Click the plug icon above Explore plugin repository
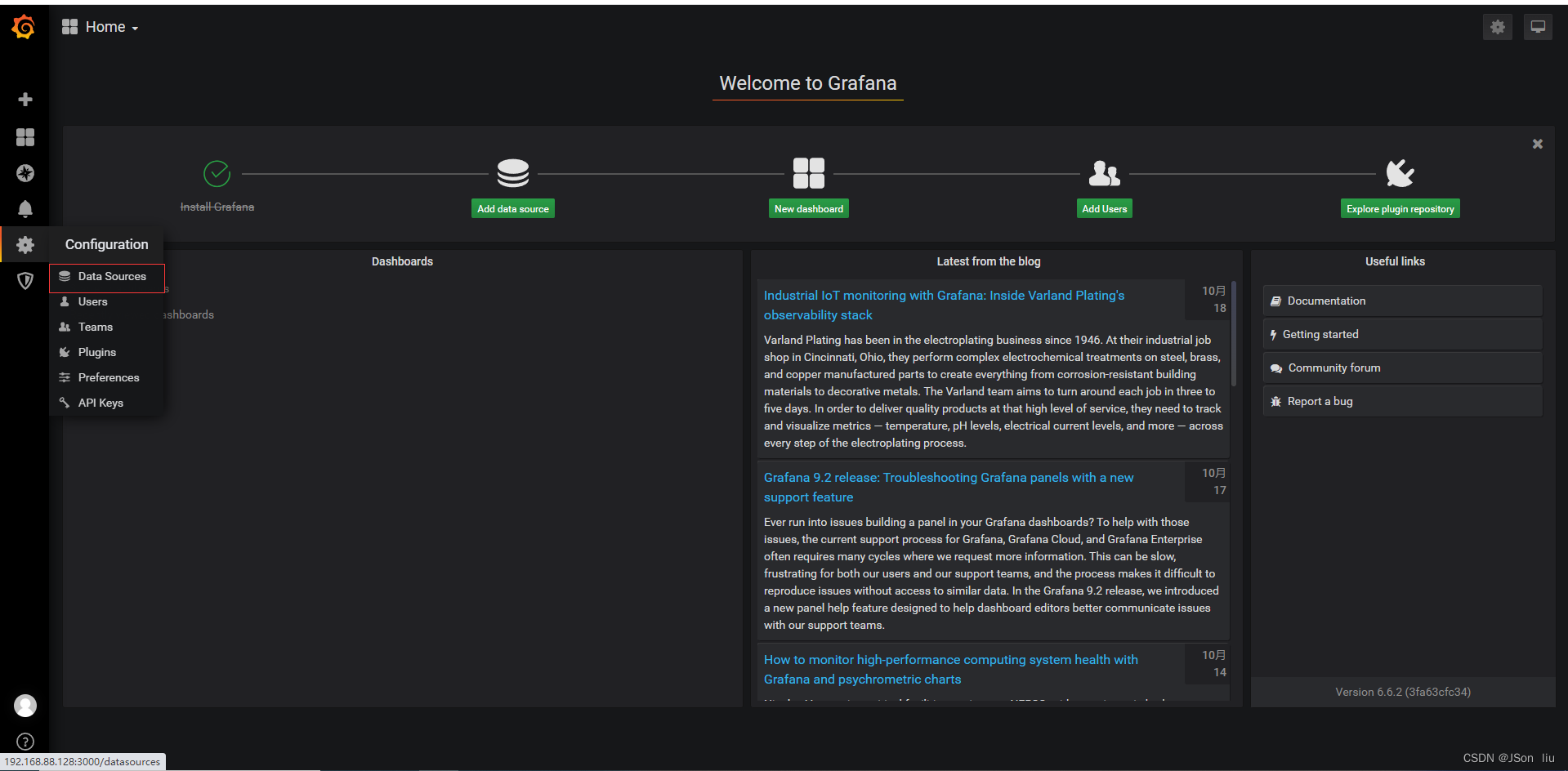Image resolution: width=1568 pixels, height=771 pixels. coord(1400,173)
